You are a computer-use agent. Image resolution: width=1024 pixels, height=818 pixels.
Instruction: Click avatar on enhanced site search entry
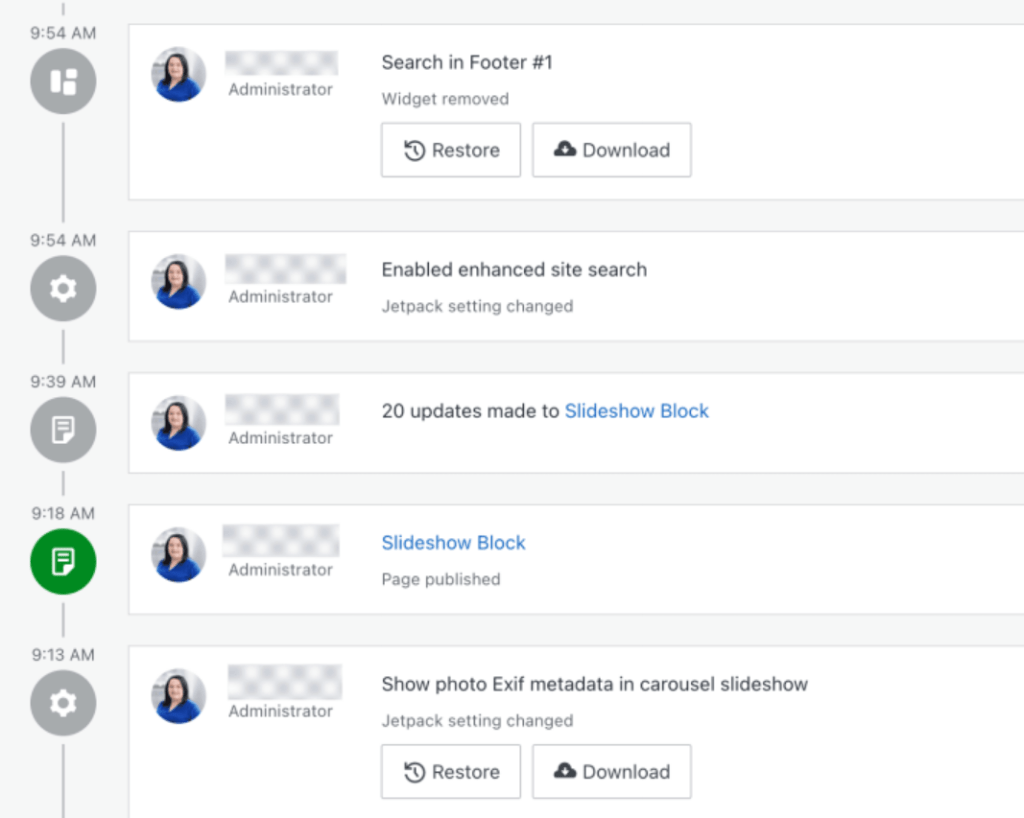(x=179, y=282)
